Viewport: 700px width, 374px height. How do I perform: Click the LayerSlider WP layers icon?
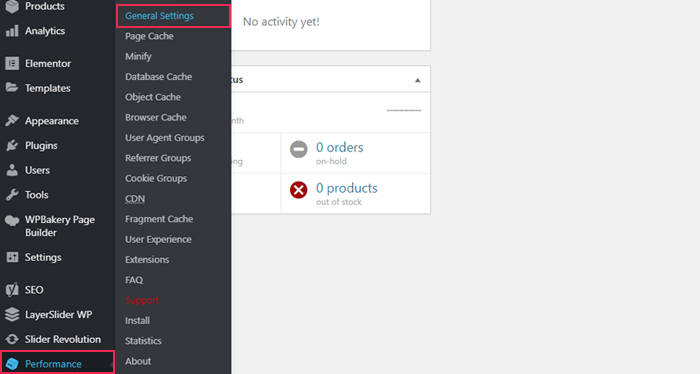pyautogui.click(x=12, y=314)
